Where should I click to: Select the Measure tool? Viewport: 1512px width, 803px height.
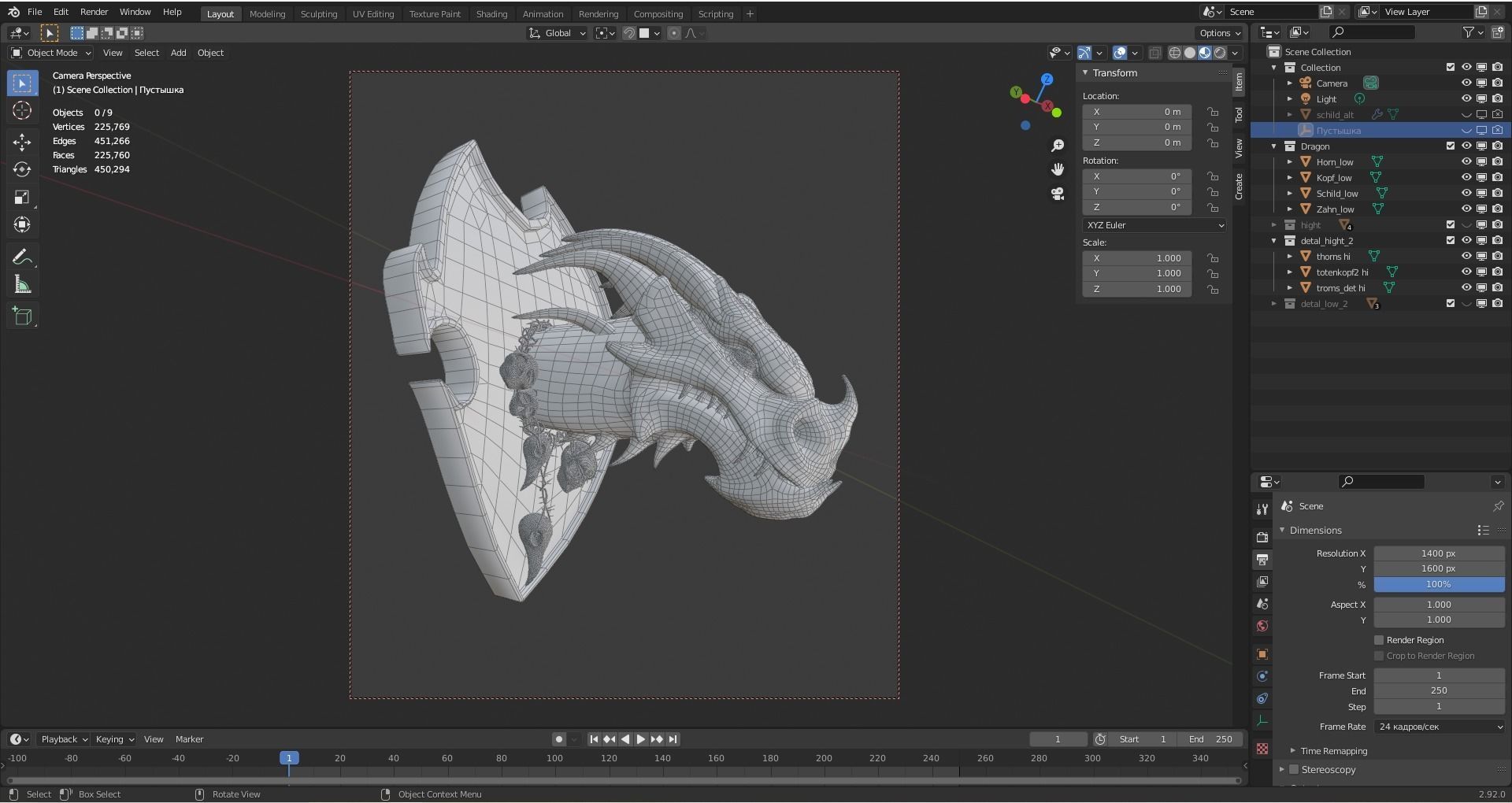pos(22,284)
